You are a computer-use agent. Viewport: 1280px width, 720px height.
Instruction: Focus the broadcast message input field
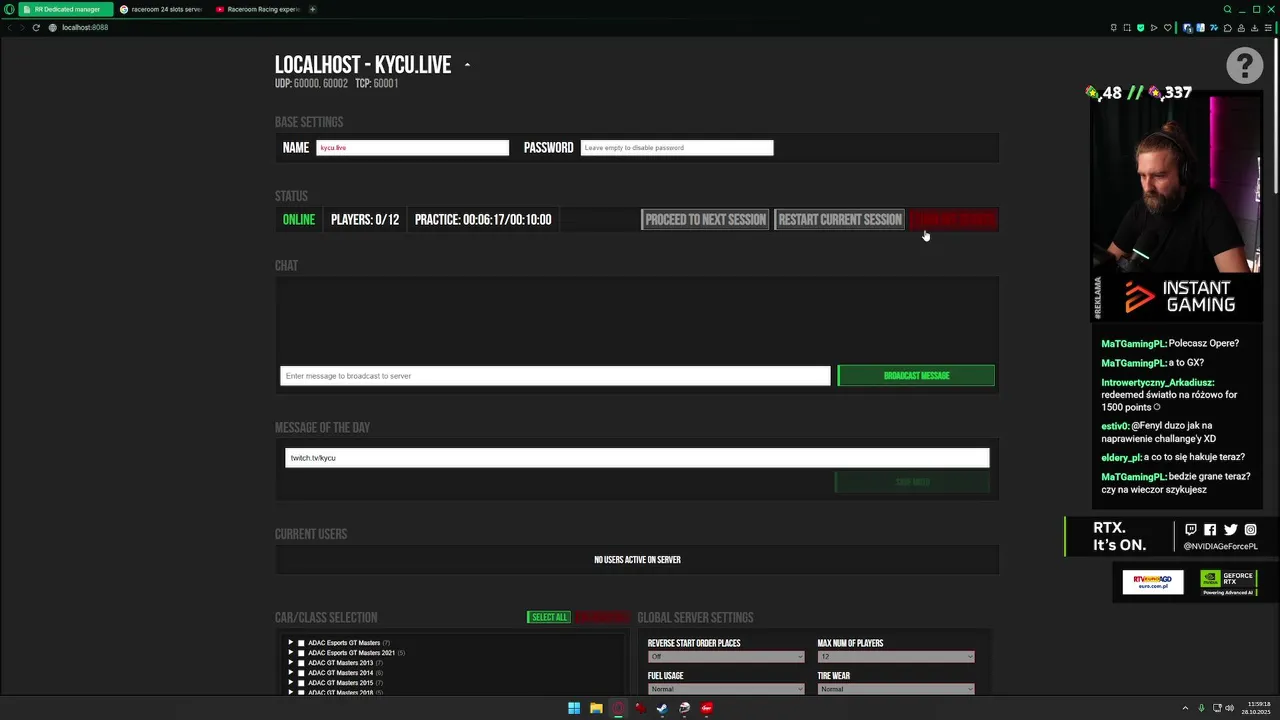point(555,376)
